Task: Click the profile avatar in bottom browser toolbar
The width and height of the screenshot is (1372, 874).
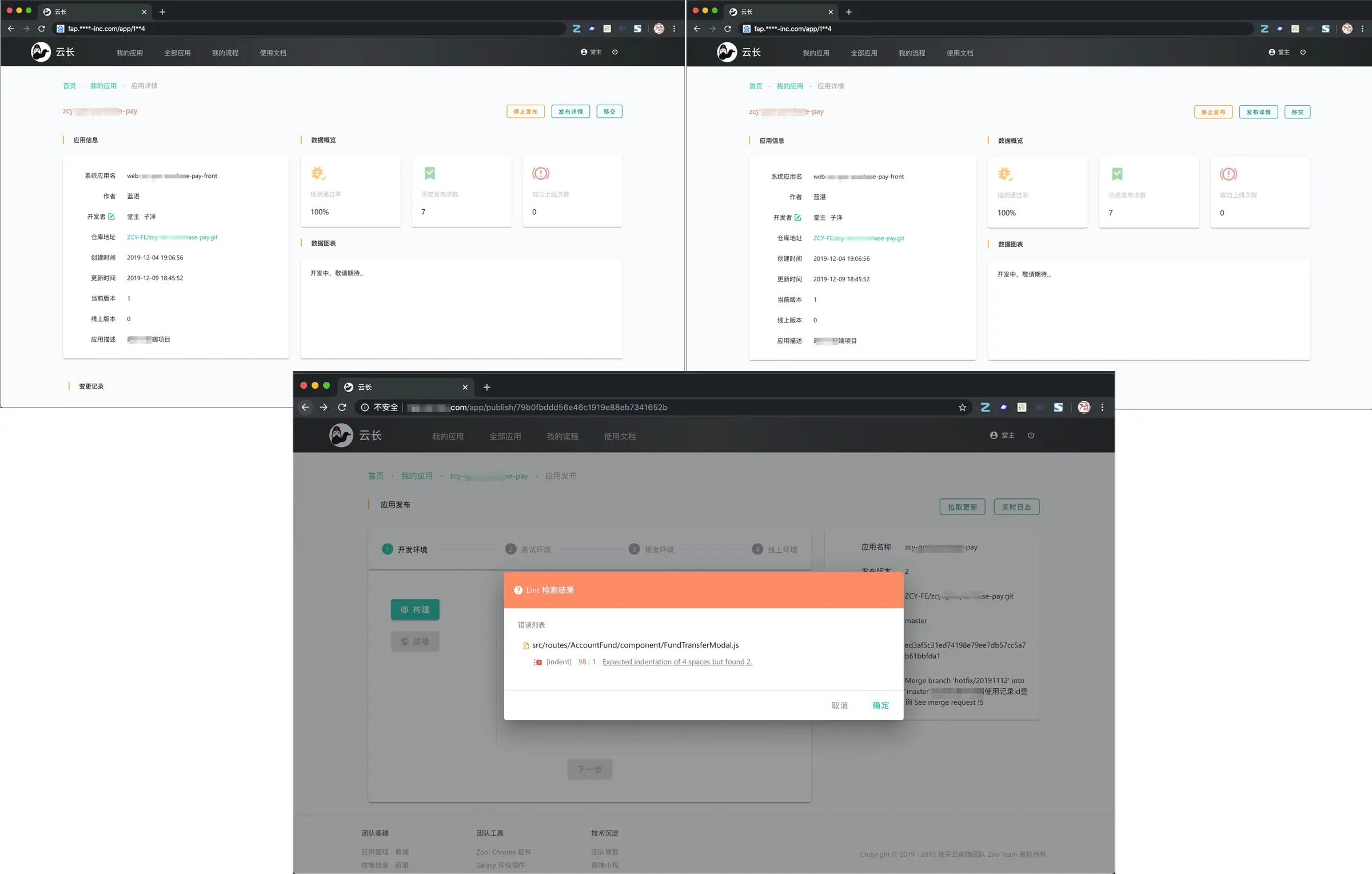Action: (x=1084, y=408)
